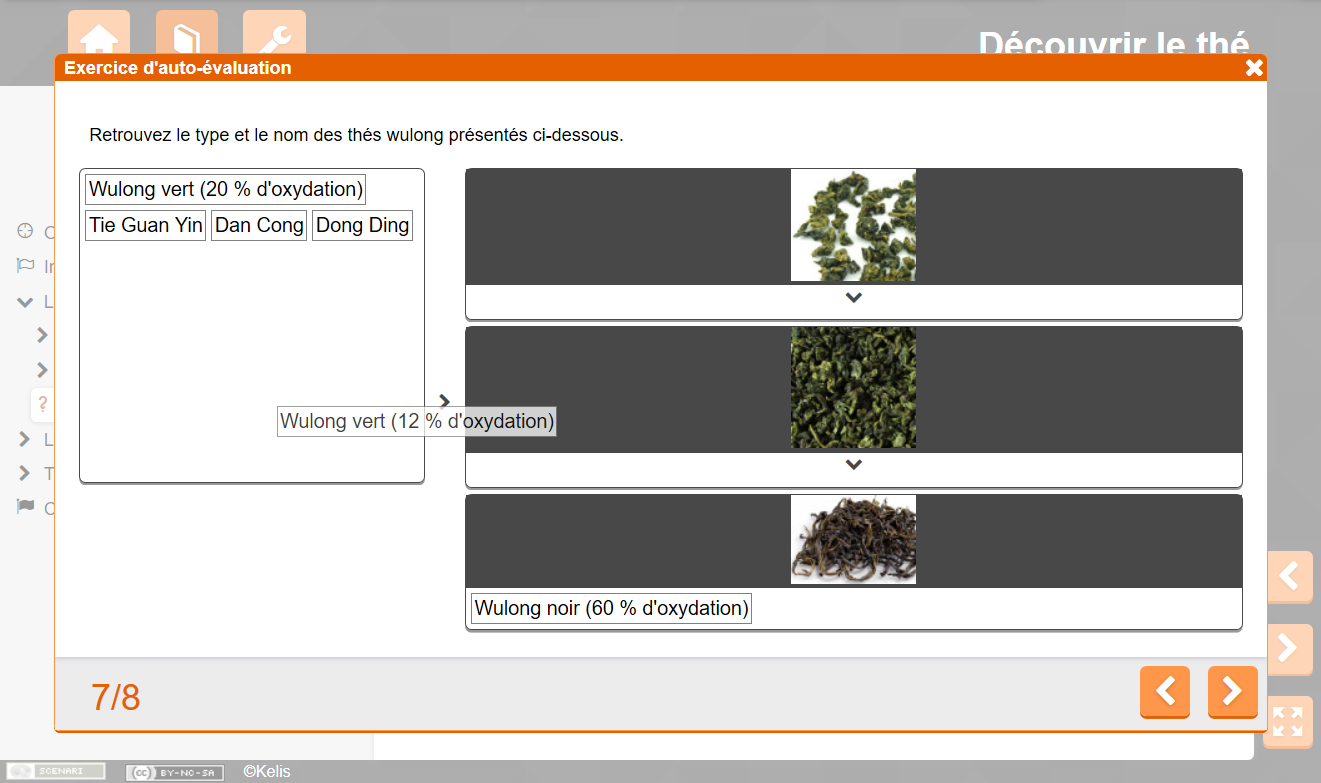
Task: Click the right-side next page arrow
Action: tap(1289, 648)
